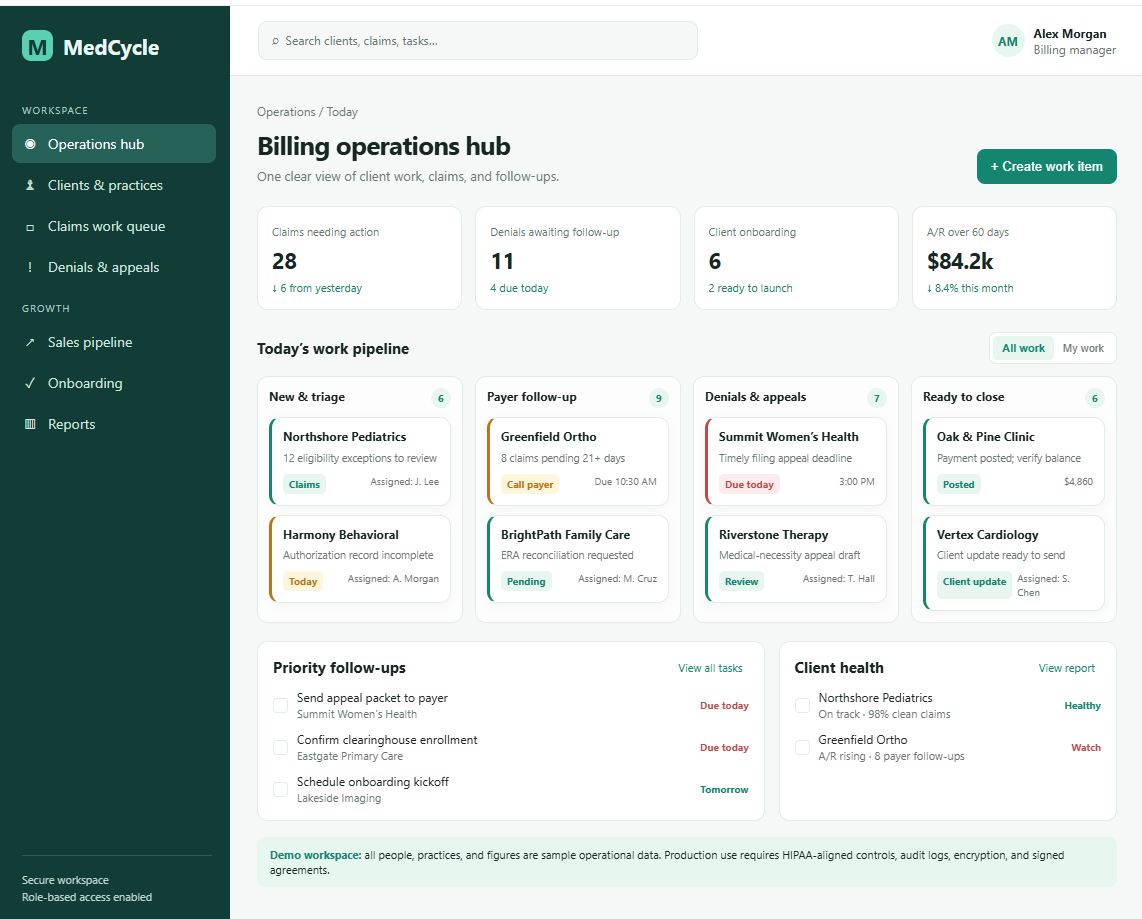Switch pipeline filter to All work
Screen dimensions: 1142x919
pos(1023,348)
